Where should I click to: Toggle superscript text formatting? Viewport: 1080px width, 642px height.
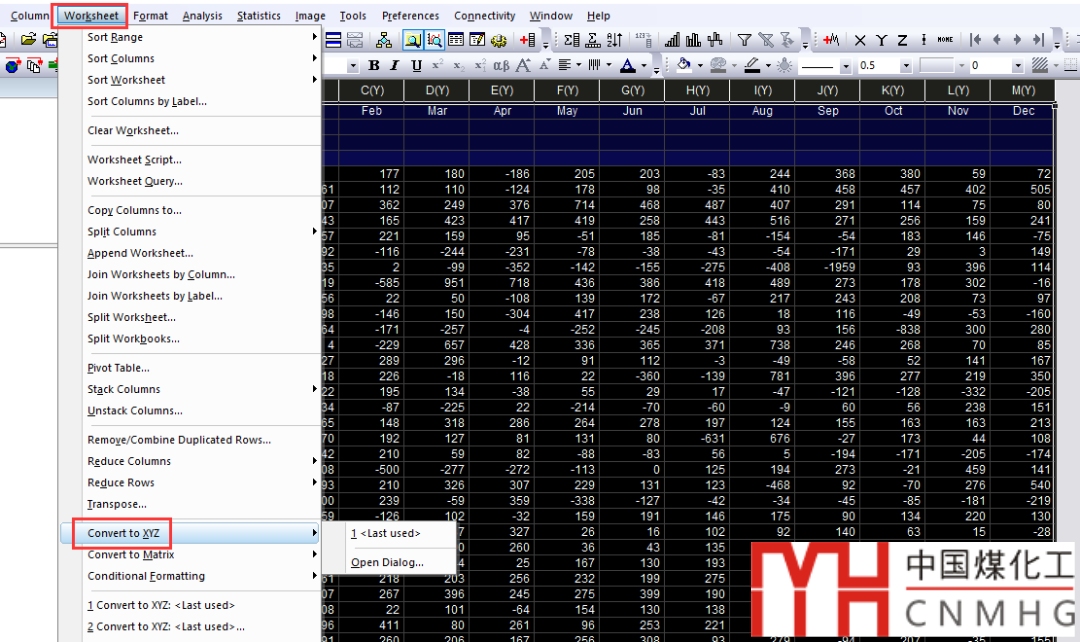[x=437, y=66]
